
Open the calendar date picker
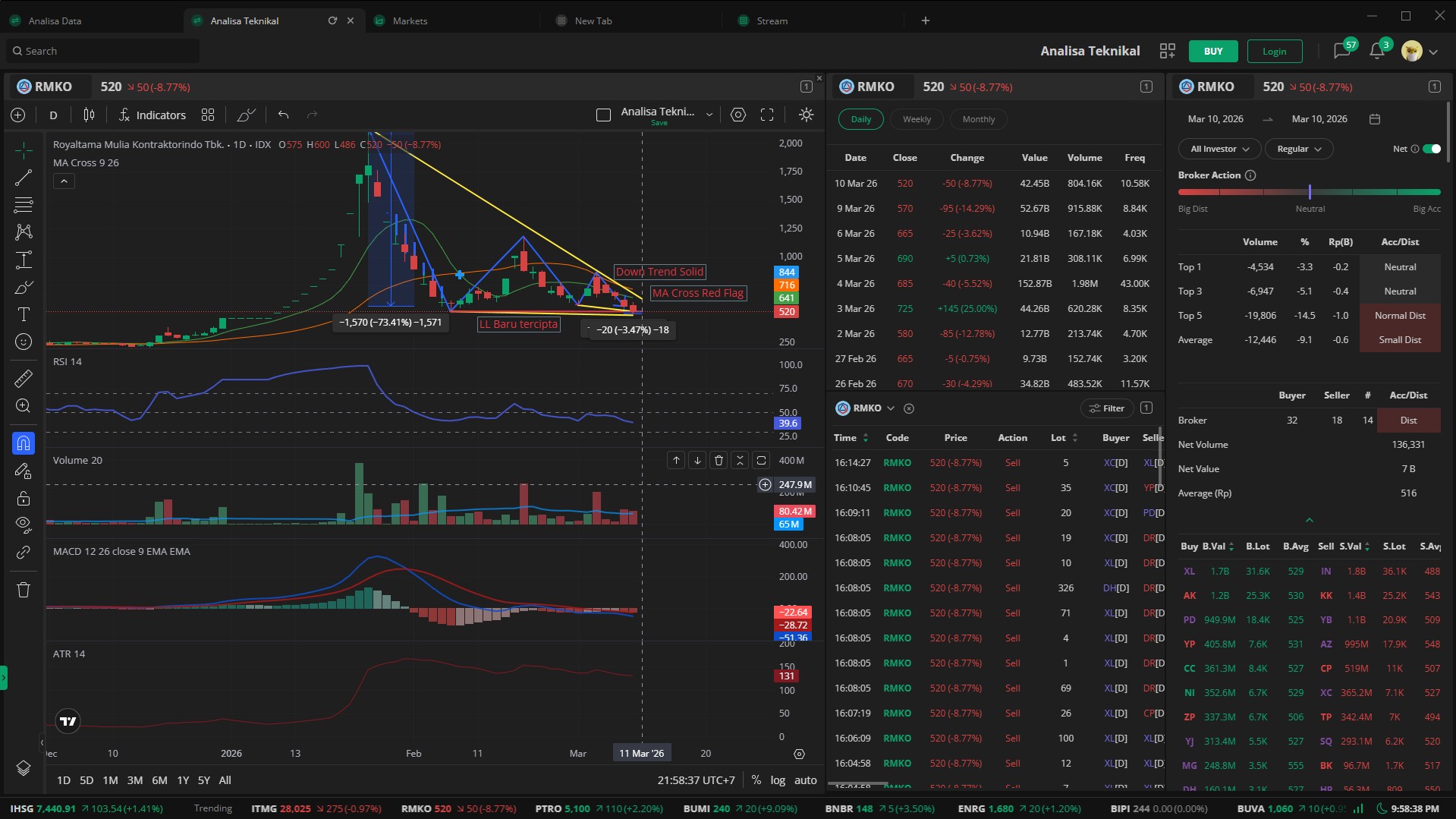[x=1374, y=119]
